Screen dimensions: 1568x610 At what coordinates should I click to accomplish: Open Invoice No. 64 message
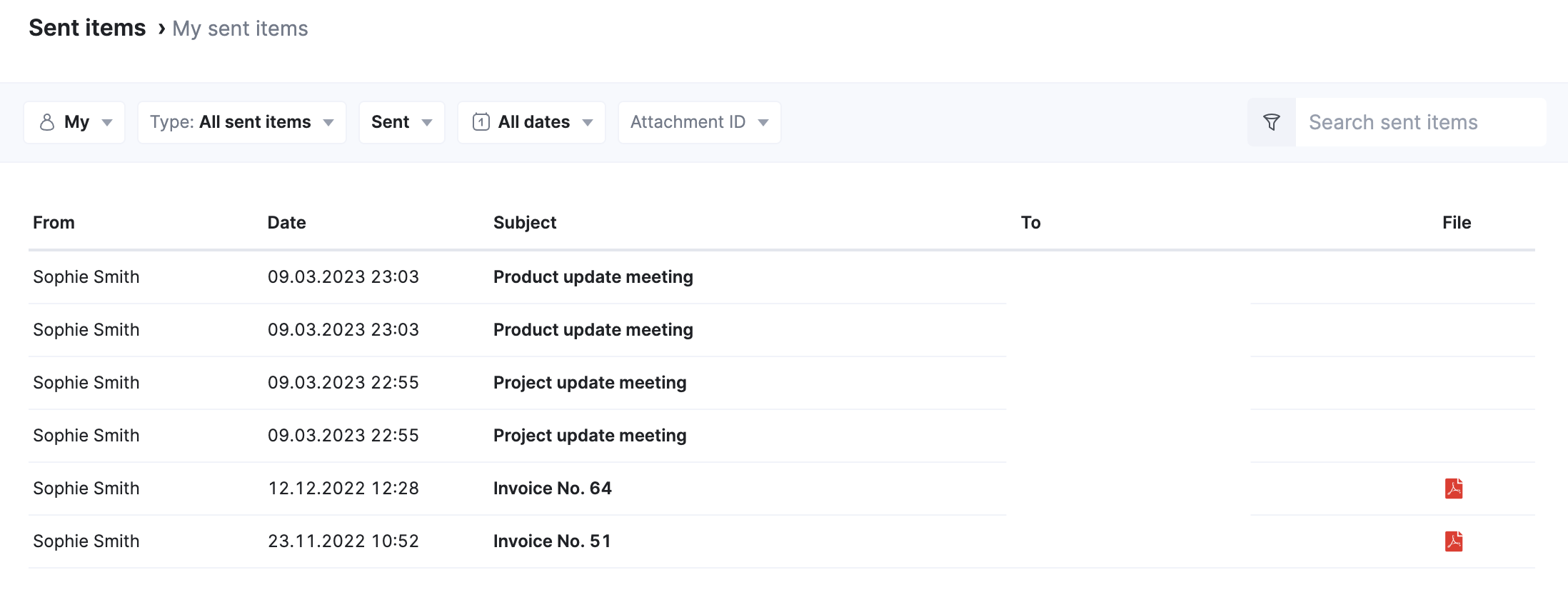(553, 489)
